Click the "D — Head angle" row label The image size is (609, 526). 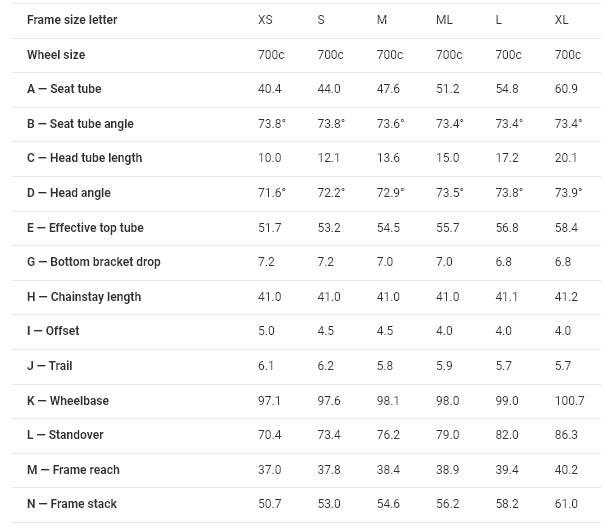pyautogui.click(x=69, y=193)
